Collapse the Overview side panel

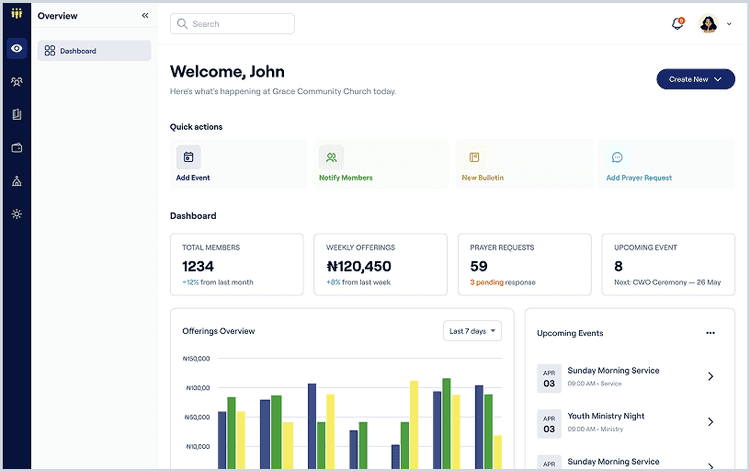tap(145, 16)
